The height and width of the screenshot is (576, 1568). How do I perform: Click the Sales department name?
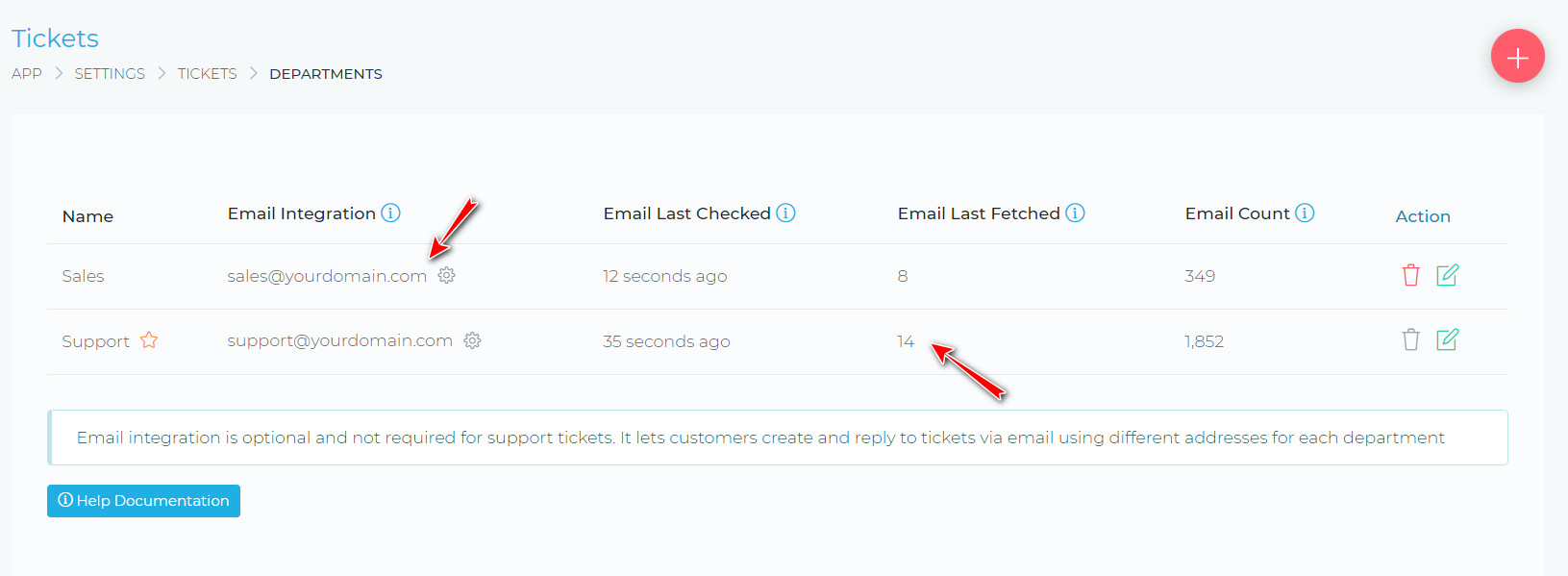[x=83, y=276]
